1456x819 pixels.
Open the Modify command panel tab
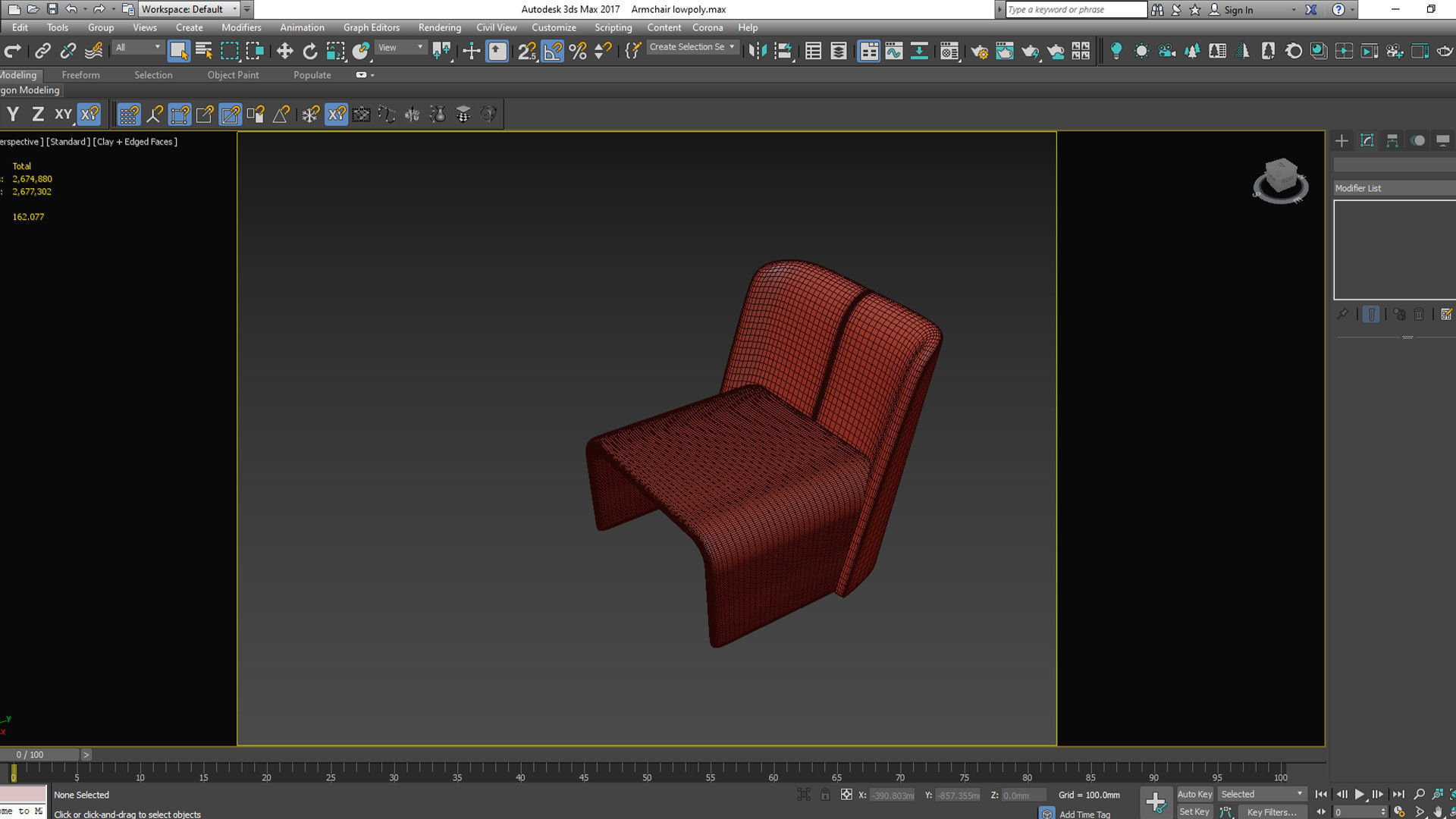tap(1367, 141)
